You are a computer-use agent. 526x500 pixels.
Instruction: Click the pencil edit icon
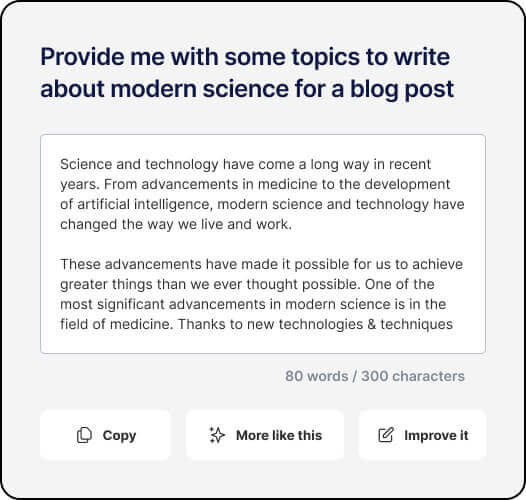click(x=386, y=435)
